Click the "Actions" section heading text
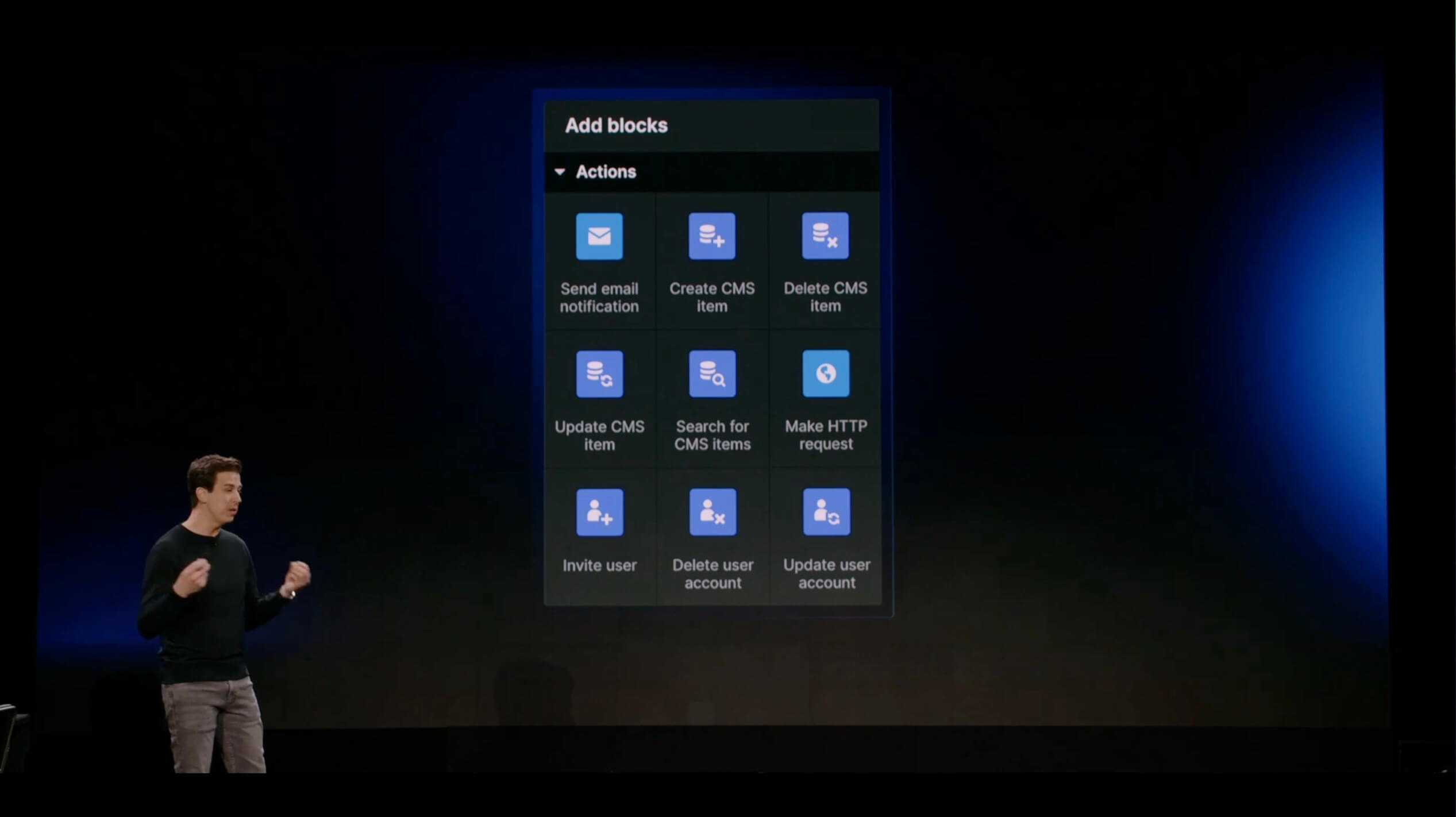The height and width of the screenshot is (817, 1456). pos(606,171)
